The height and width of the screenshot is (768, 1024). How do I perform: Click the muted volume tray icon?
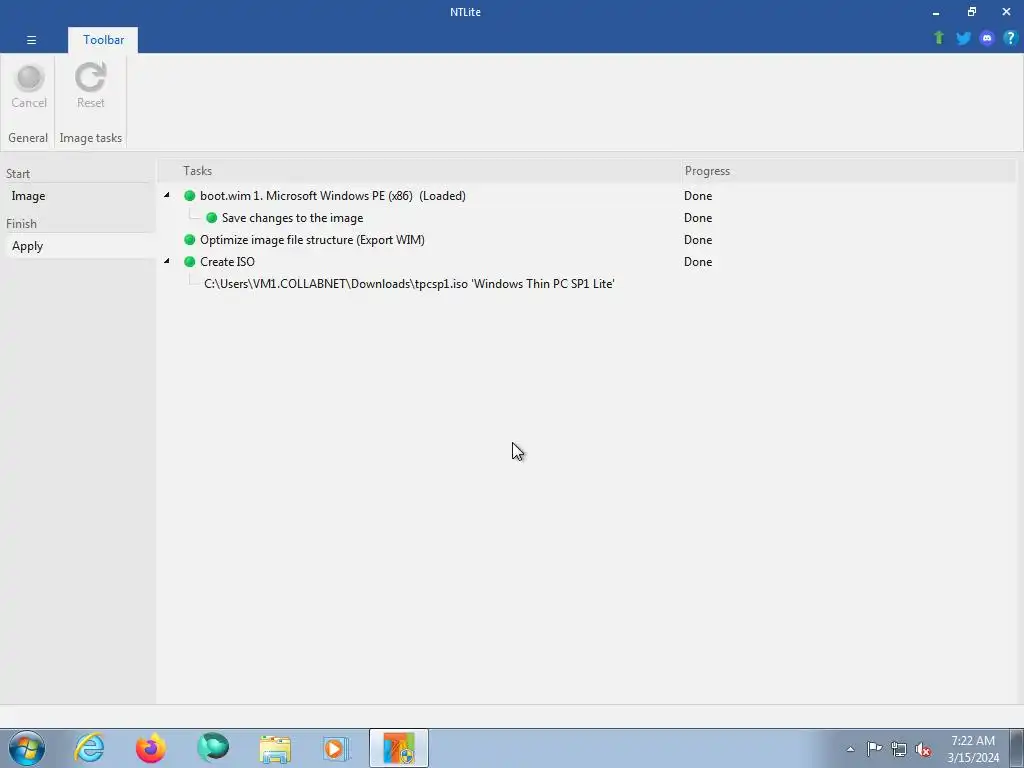click(923, 749)
